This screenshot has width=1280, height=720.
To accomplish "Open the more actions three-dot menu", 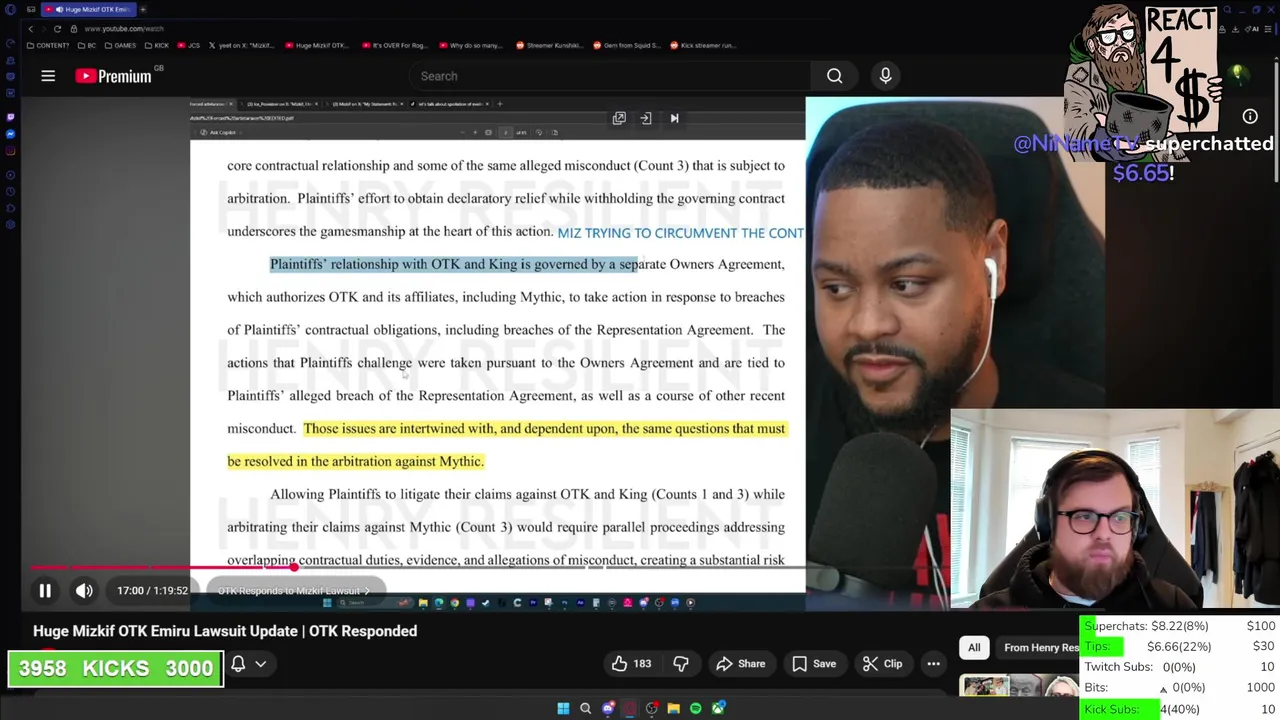I will [933, 664].
